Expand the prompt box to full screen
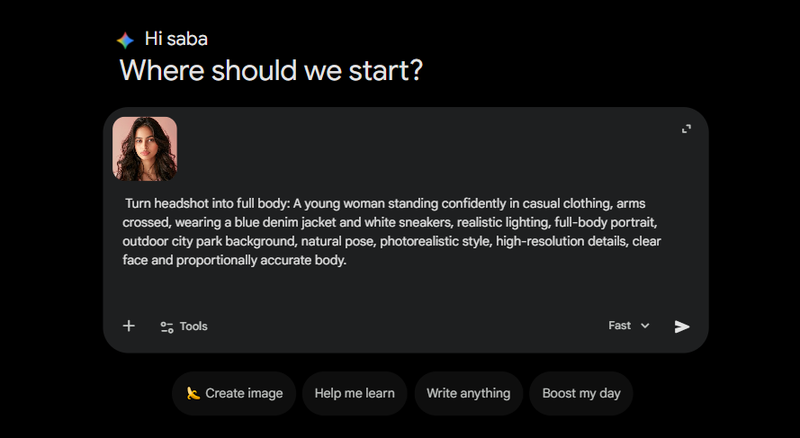800x438 pixels. point(686,129)
